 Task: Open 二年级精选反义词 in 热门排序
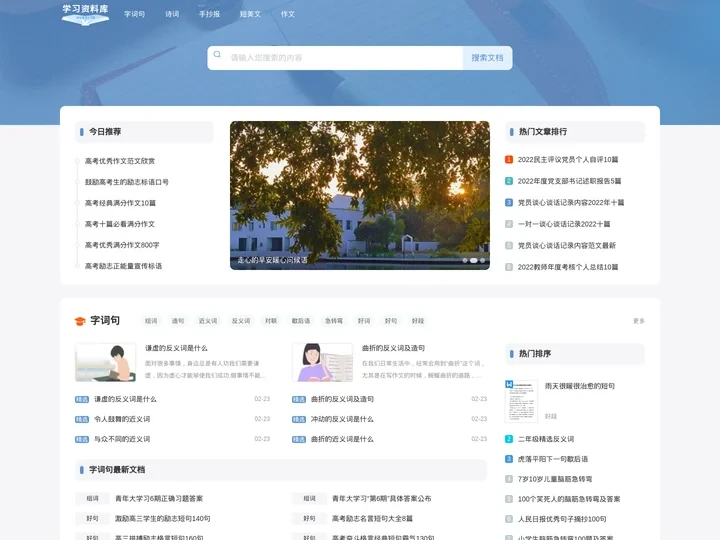point(546,439)
